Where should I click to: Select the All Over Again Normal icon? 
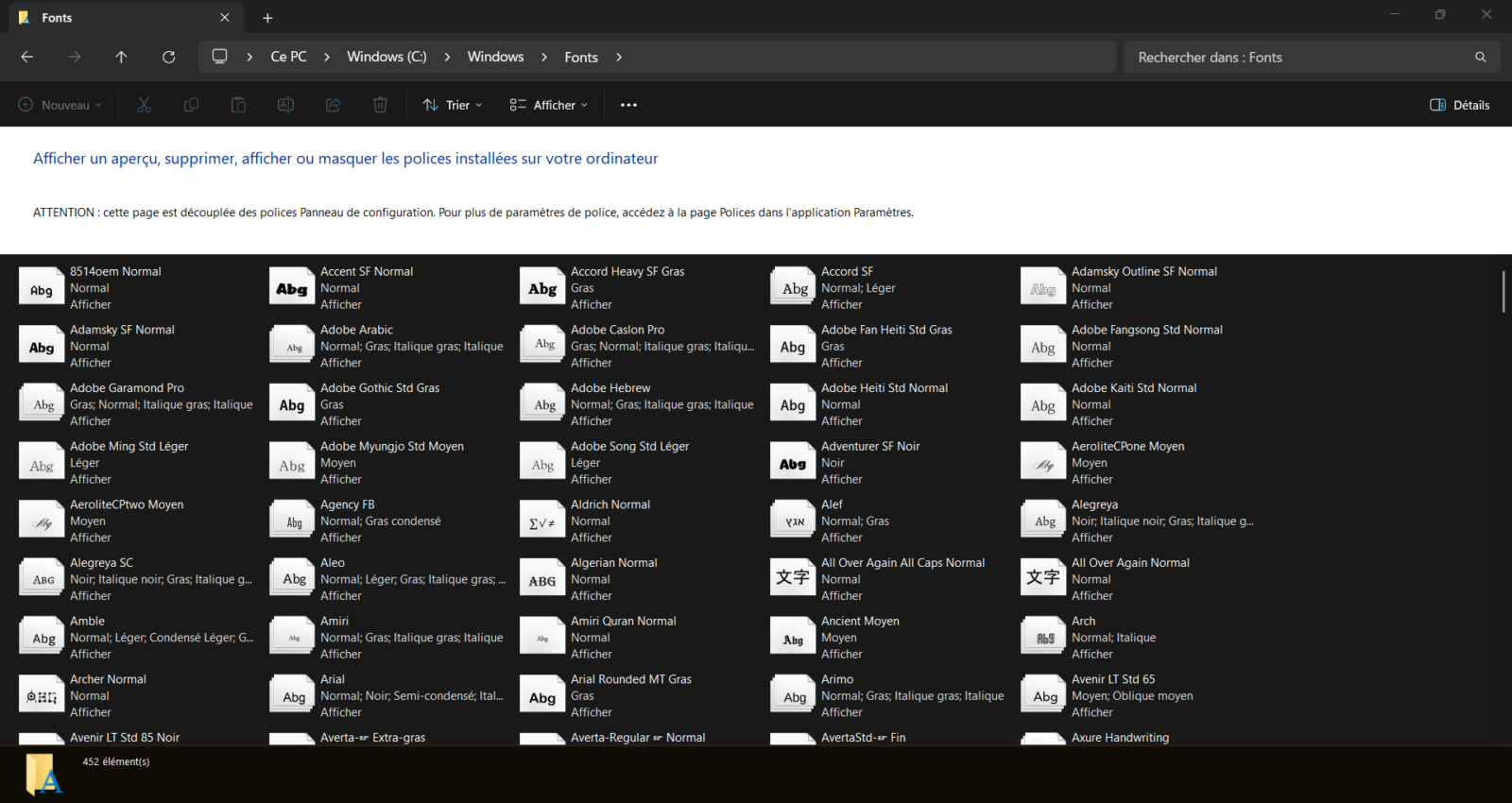pyautogui.click(x=1043, y=578)
